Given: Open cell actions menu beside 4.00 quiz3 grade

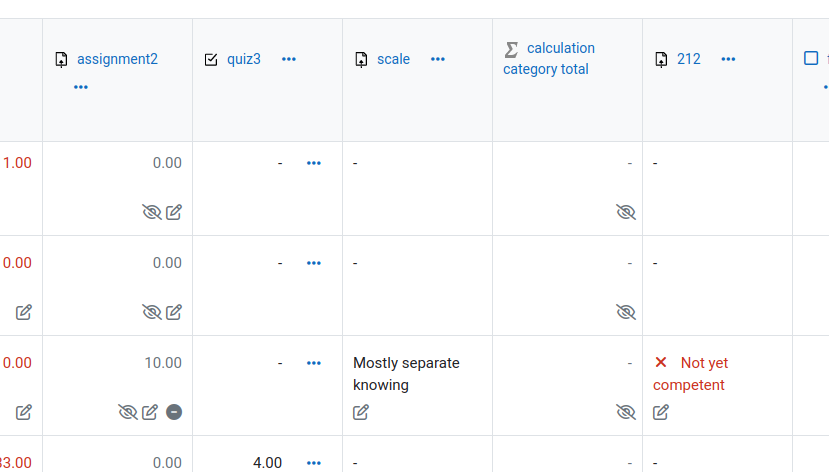Looking at the screenshot, I should point(314,463).
